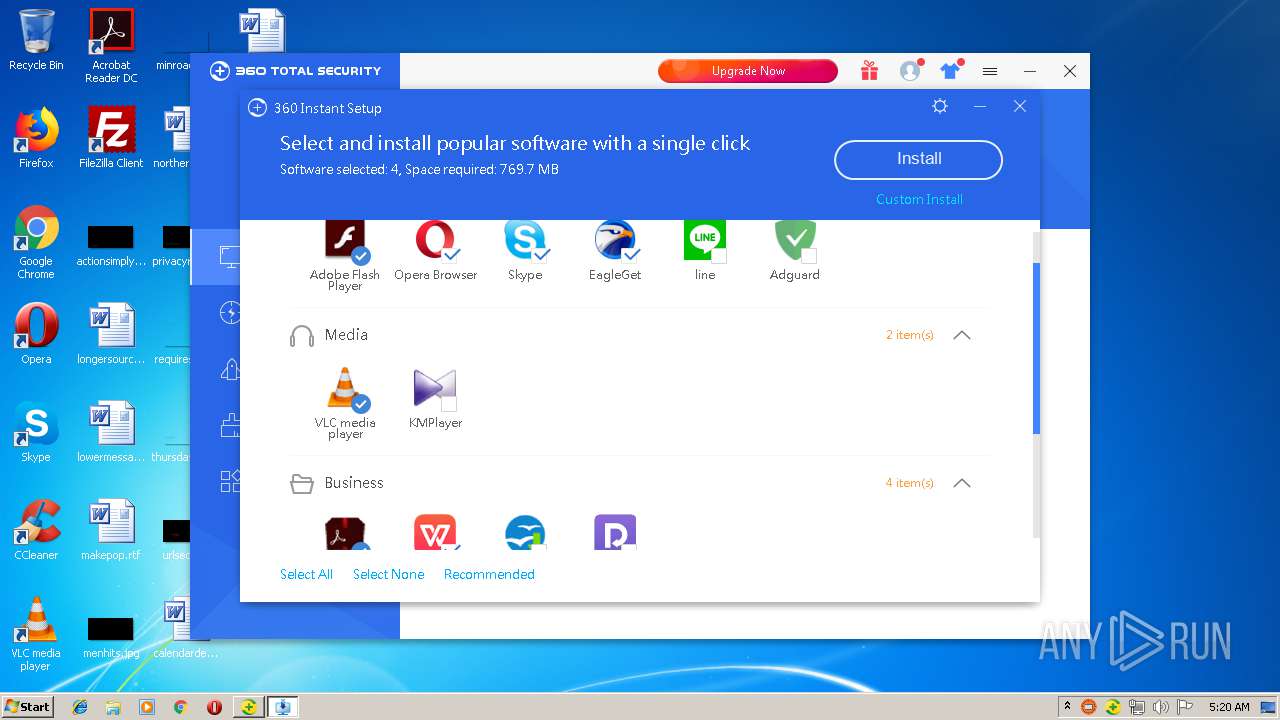The width and height of the screenshot is (1280, 720).
Task: Click the Skype app icon in setup list
Action: click(x=525, y=241)
